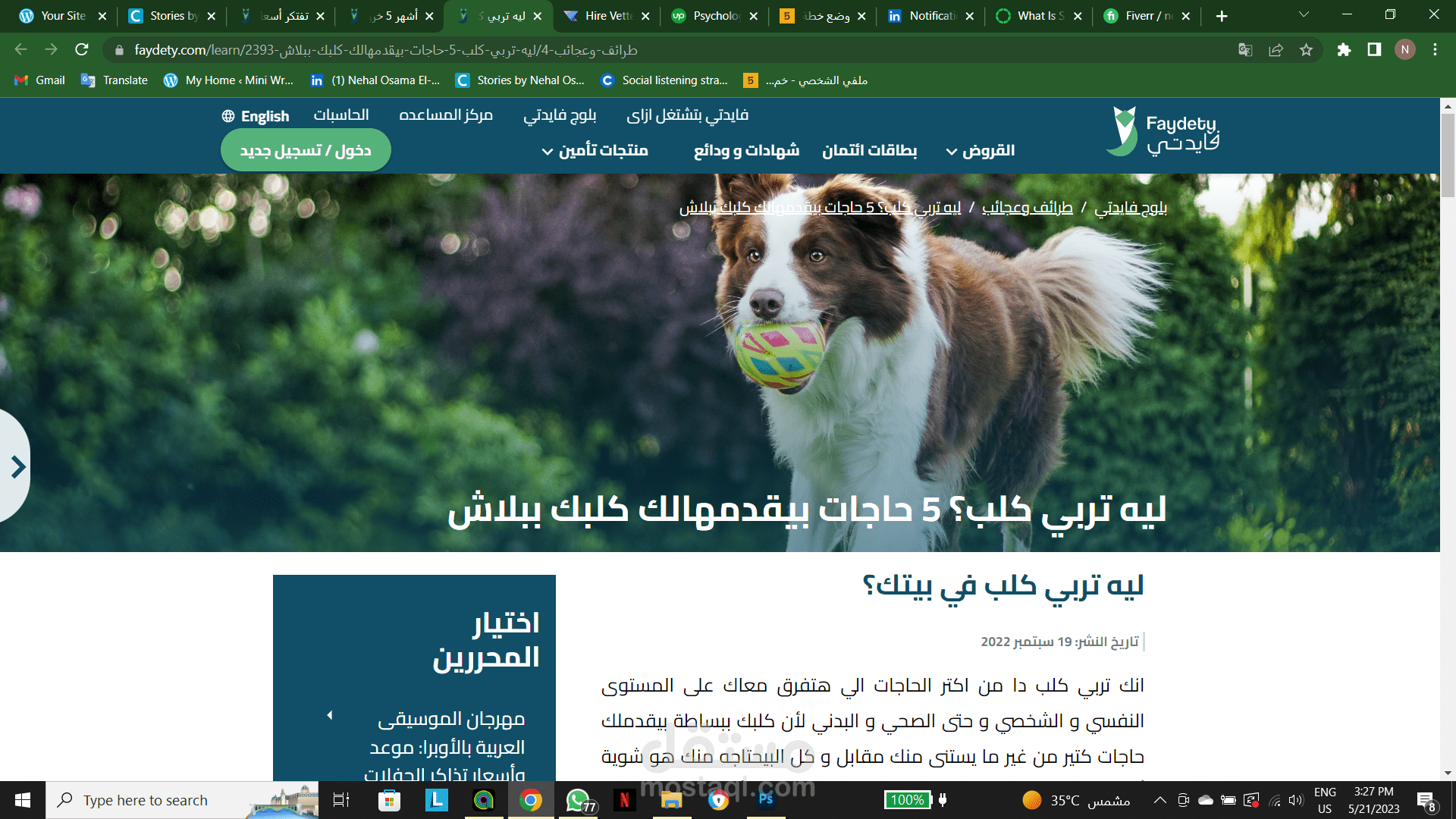Open a new tab with plus button

[1222, 16]
